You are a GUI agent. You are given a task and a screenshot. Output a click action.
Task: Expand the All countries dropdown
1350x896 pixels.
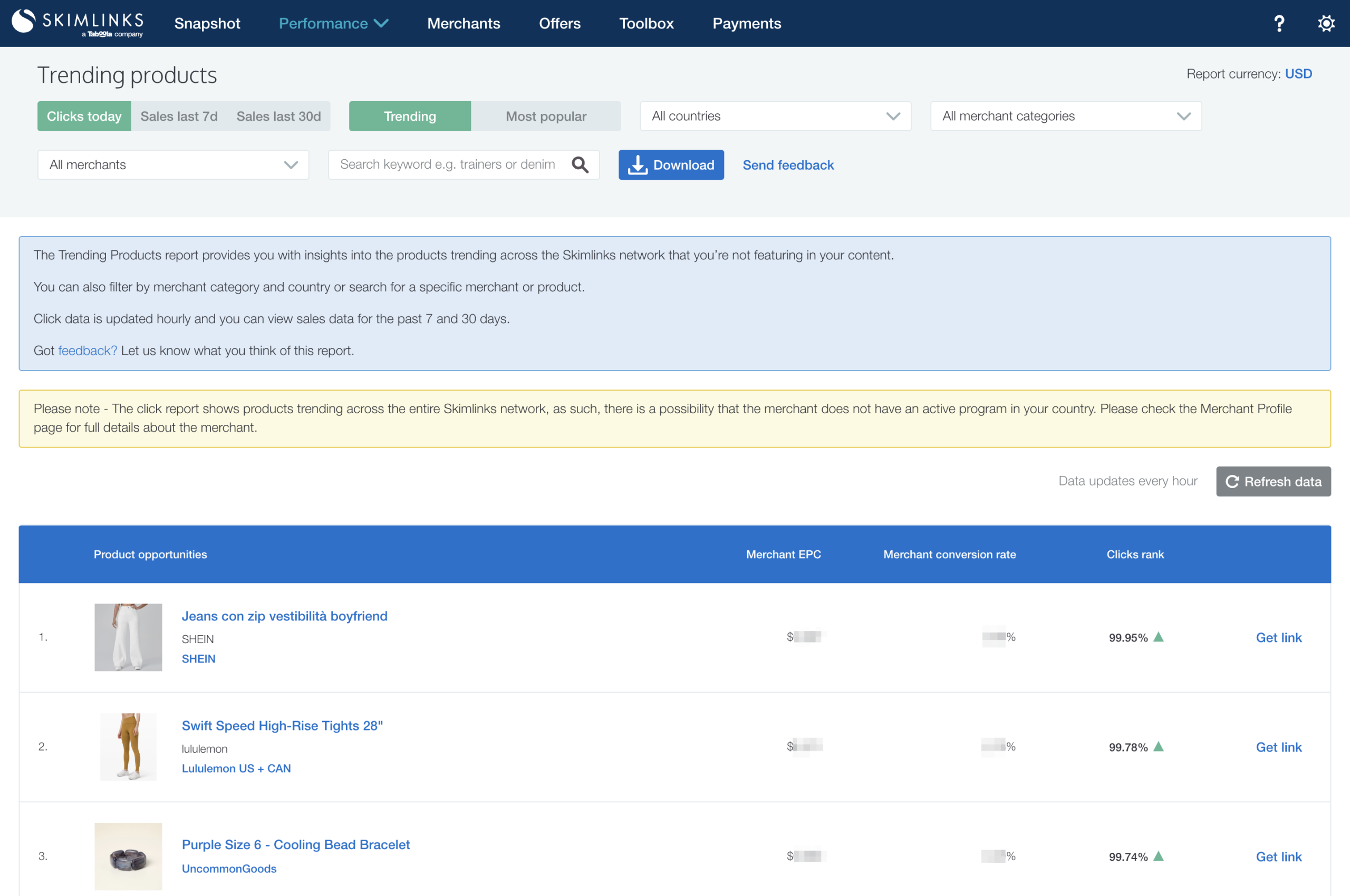[775, 116]
